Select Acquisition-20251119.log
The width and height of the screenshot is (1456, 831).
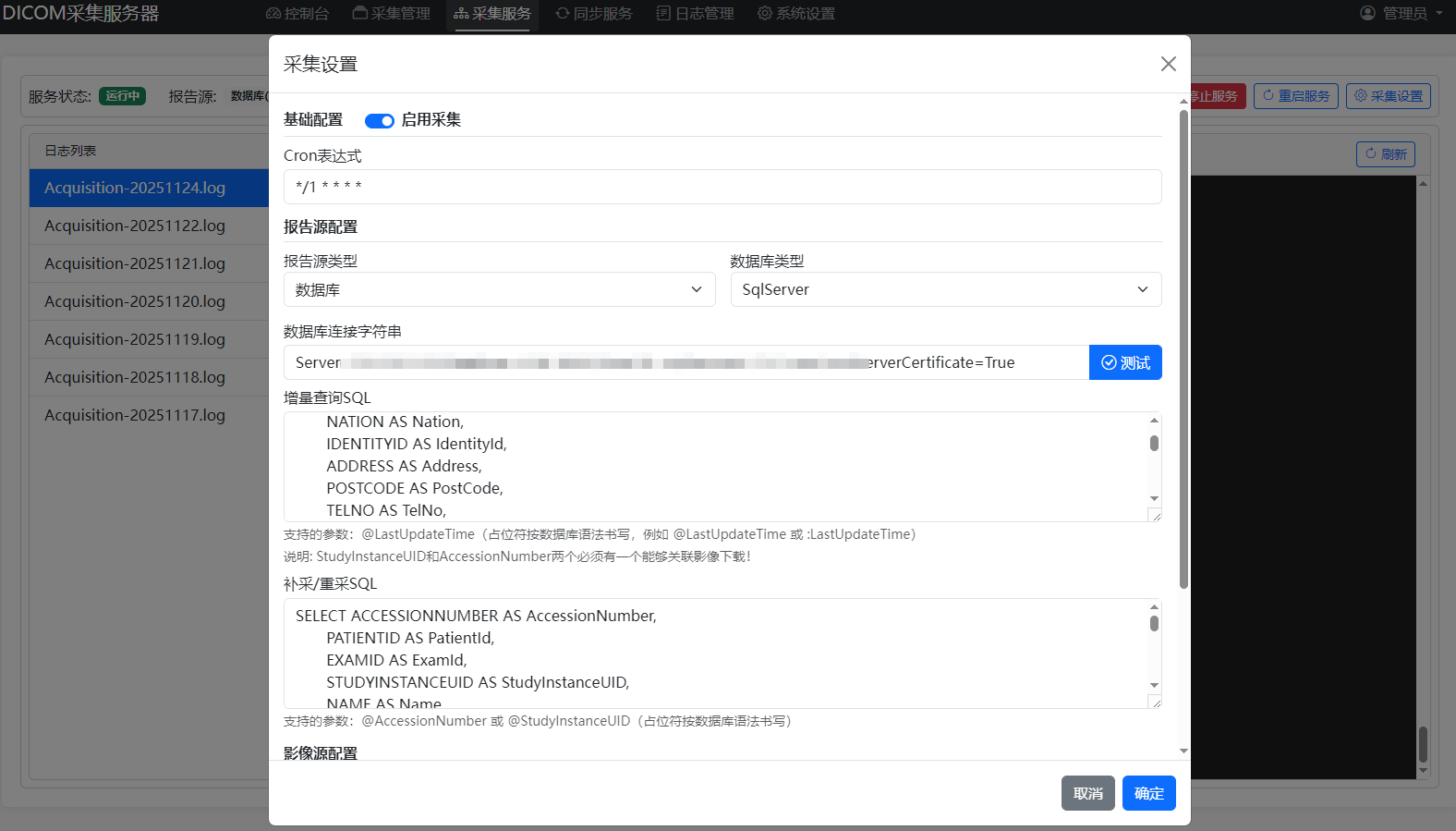pos(149,339)
